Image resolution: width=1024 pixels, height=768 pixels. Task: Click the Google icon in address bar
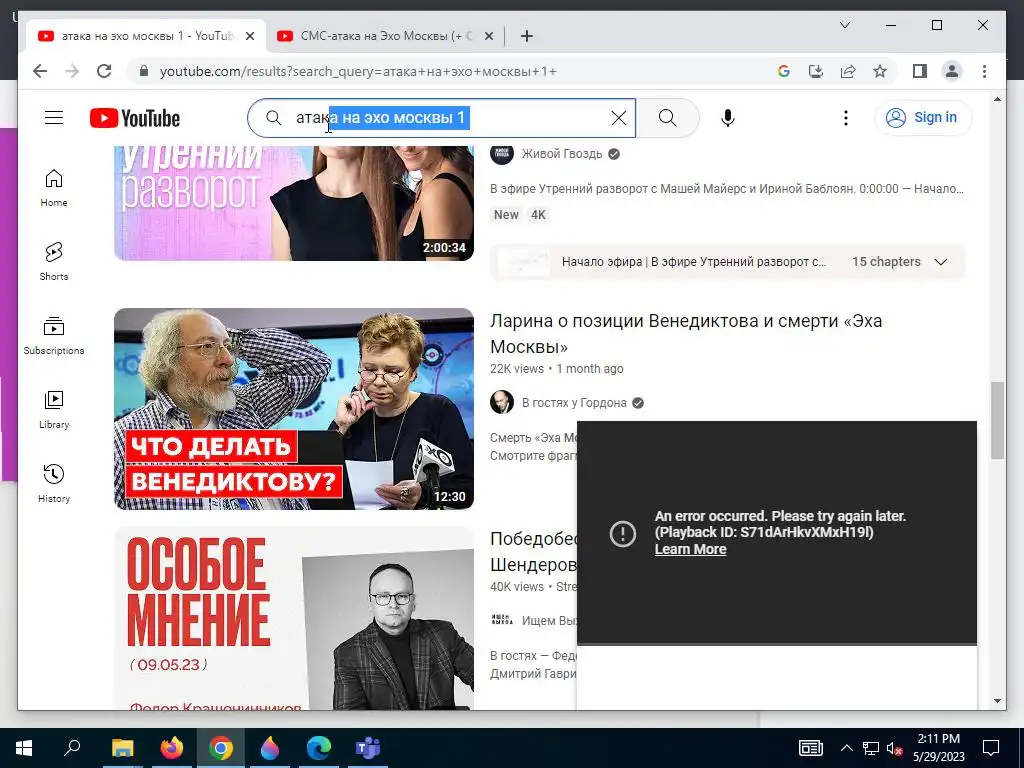pos(784,71)
